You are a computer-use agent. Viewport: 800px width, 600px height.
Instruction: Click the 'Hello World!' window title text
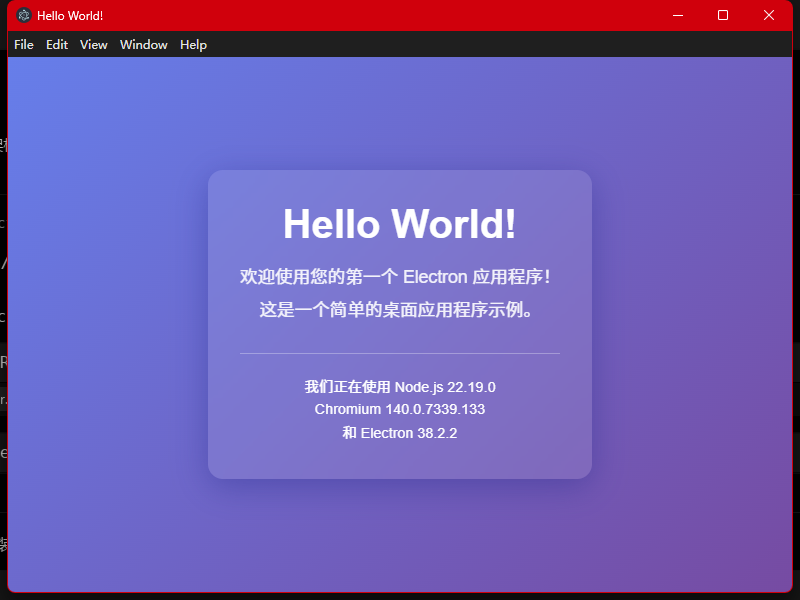[x=70, y=16]
